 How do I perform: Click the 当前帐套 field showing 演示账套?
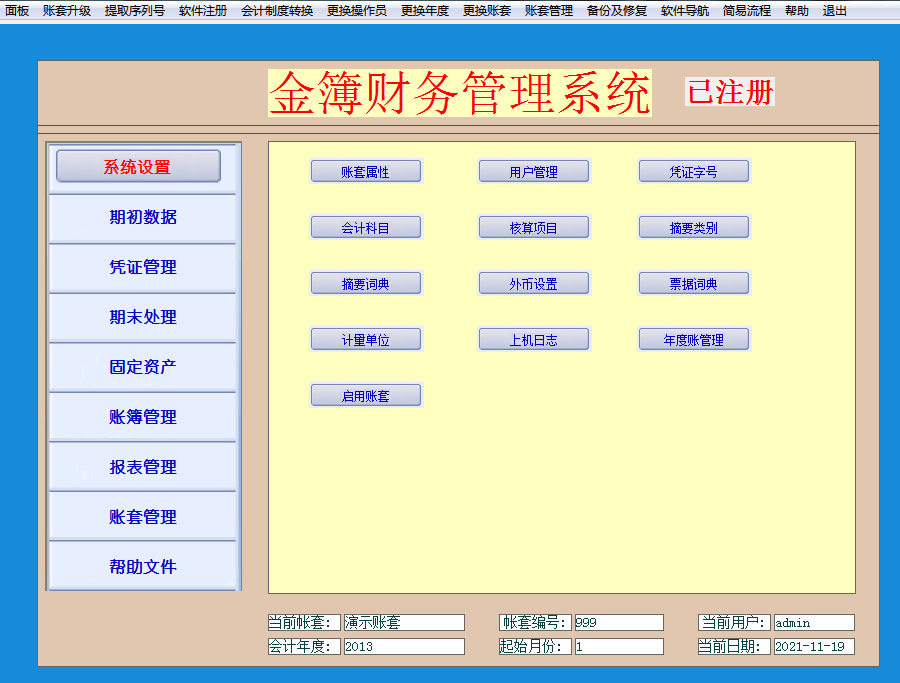point(404,622)
